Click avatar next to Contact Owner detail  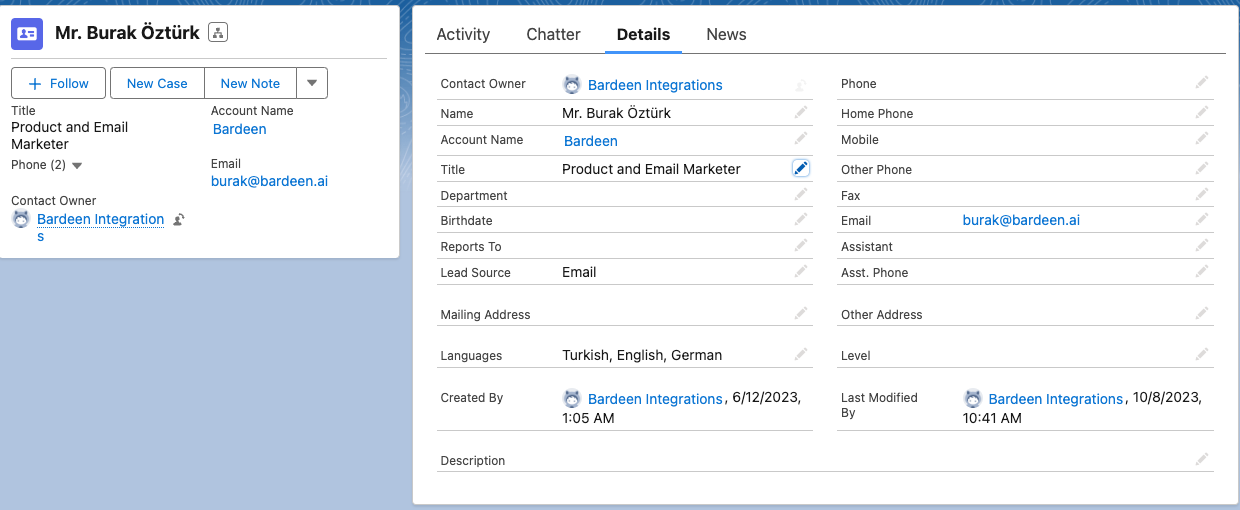[572, 85]
